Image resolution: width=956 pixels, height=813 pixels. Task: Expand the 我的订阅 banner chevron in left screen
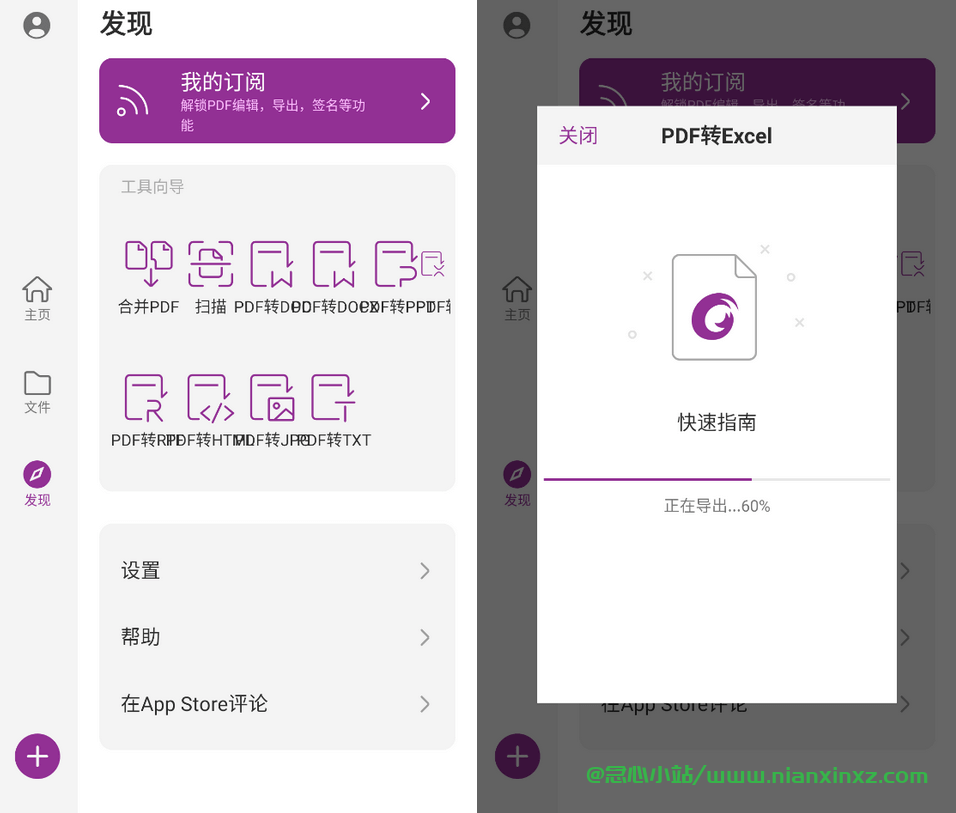426,101
